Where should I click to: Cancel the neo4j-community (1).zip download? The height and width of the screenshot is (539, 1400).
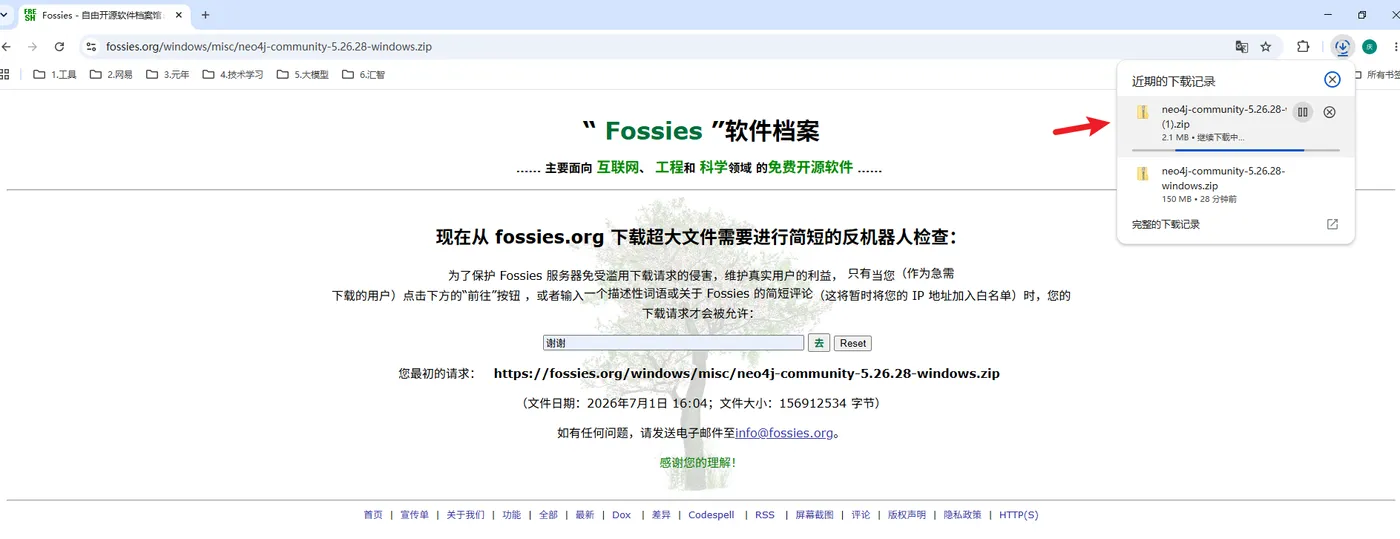(x=1329, y=112)
